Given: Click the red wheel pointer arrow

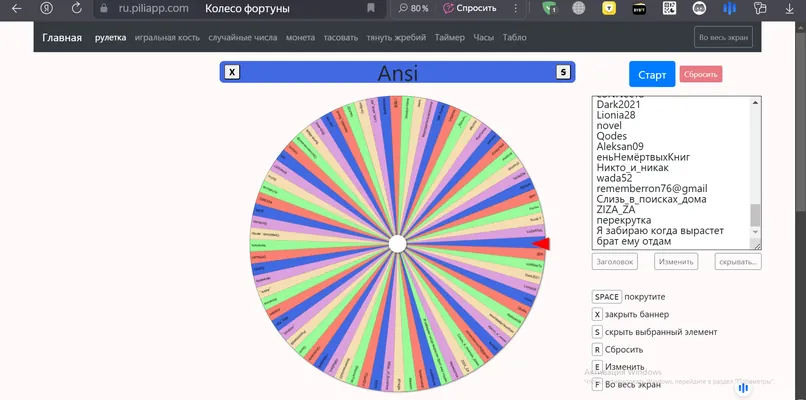Looking at the screenshot, I should [541, 244].
